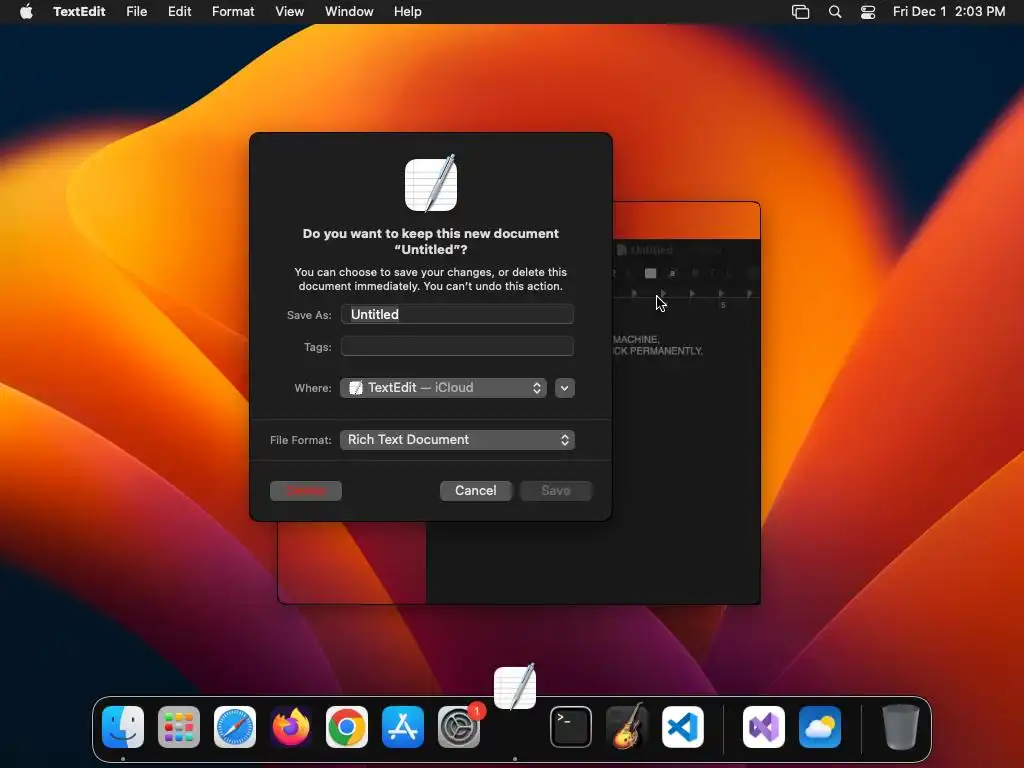Viewport: 1024px width, 768px height.
Task: Open Terminal from the Dock
Action: point(571,727)
